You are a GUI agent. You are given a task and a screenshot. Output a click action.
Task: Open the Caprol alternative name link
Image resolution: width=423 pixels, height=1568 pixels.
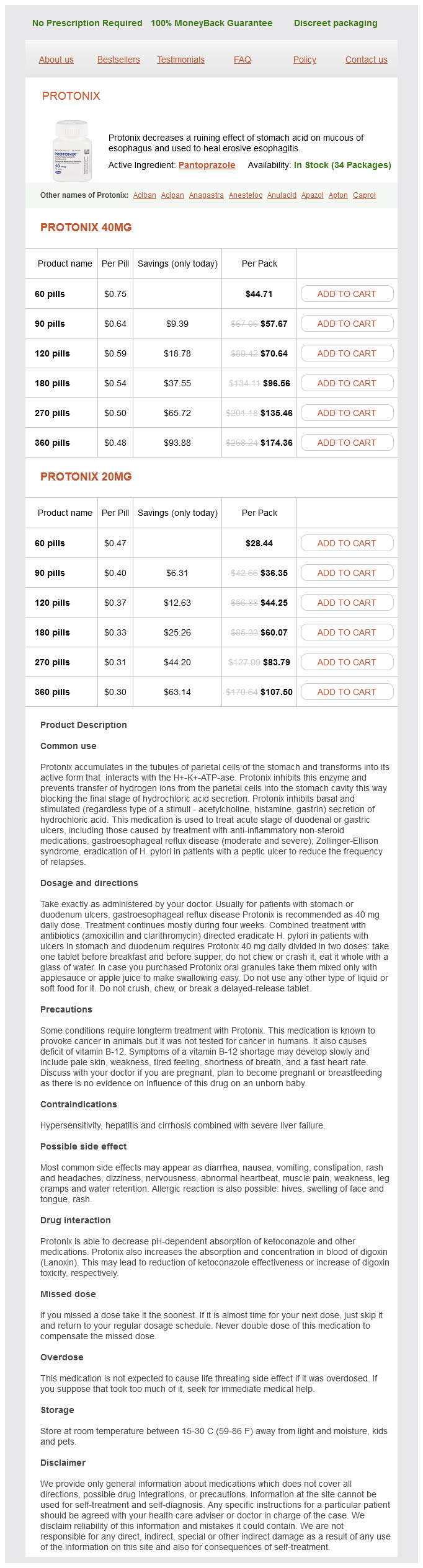(x=364, y=195)
